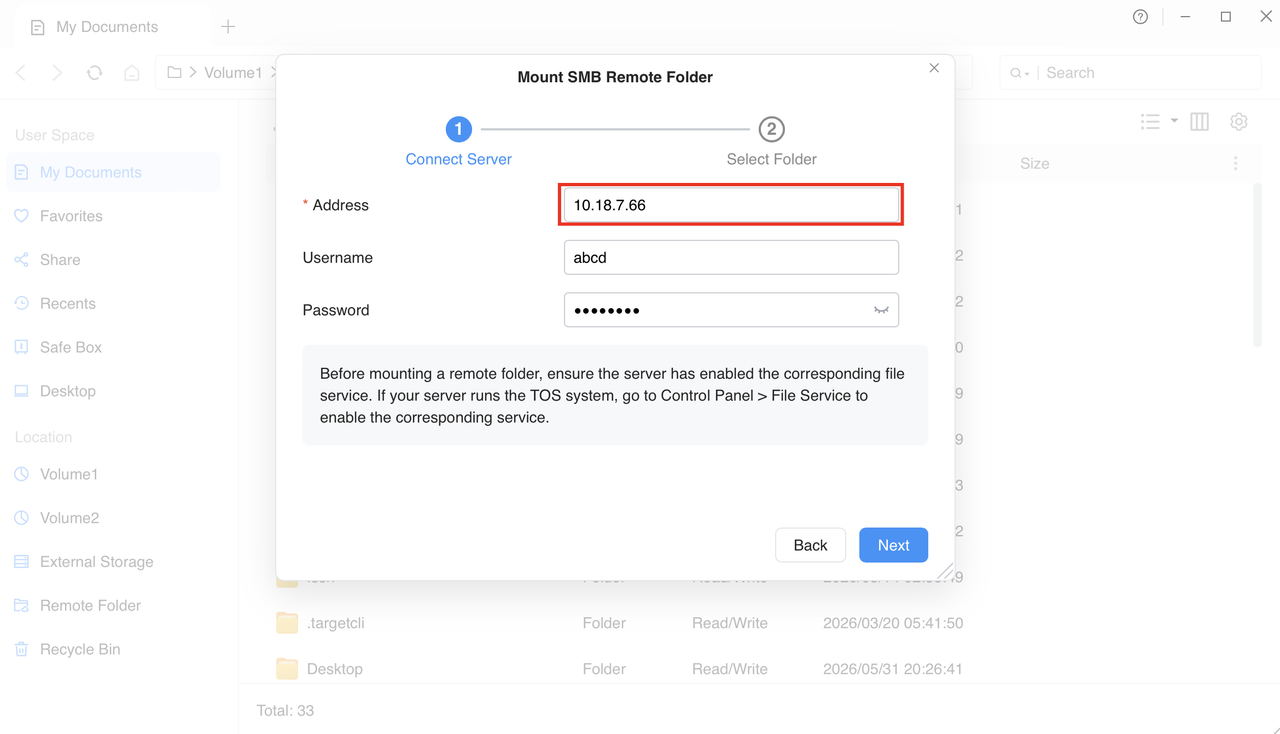Click the Search input box
The height and width of the screenshot is (734, 1280).
[x=1150, y=73]
